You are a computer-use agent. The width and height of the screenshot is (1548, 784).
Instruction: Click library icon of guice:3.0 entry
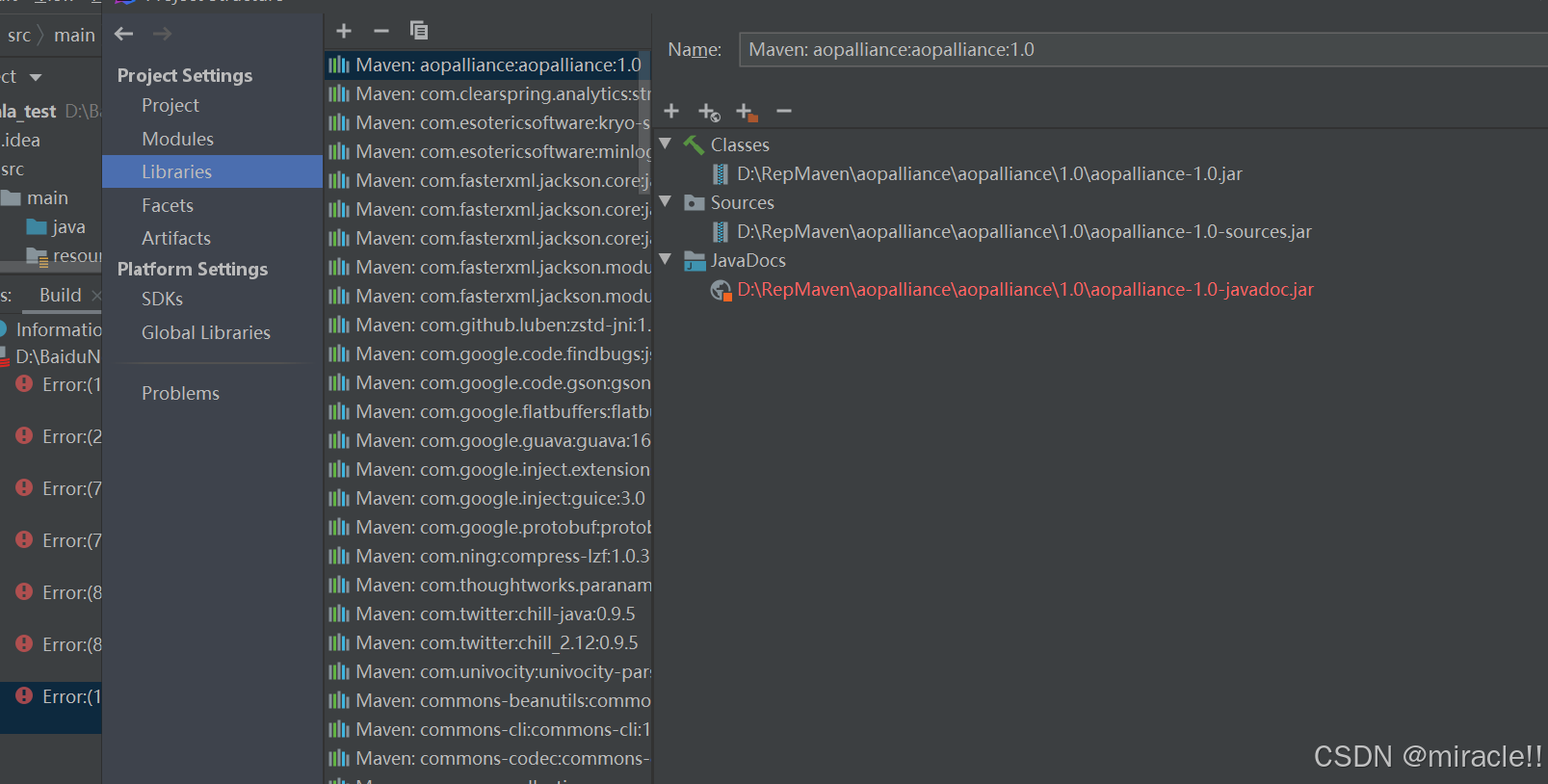[x=338, y=498]
